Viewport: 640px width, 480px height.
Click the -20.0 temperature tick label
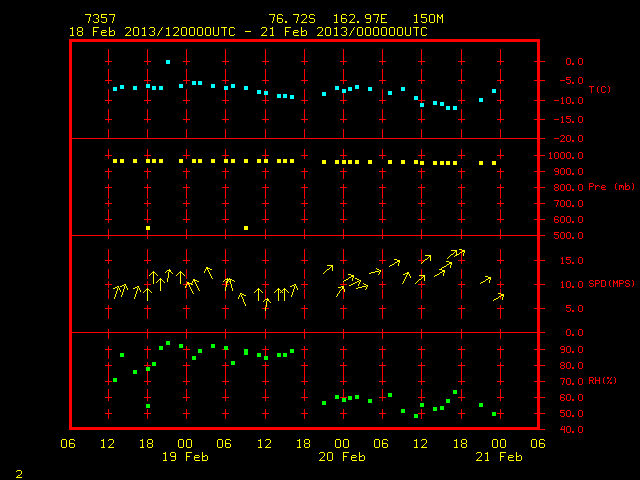coord(568,139)
